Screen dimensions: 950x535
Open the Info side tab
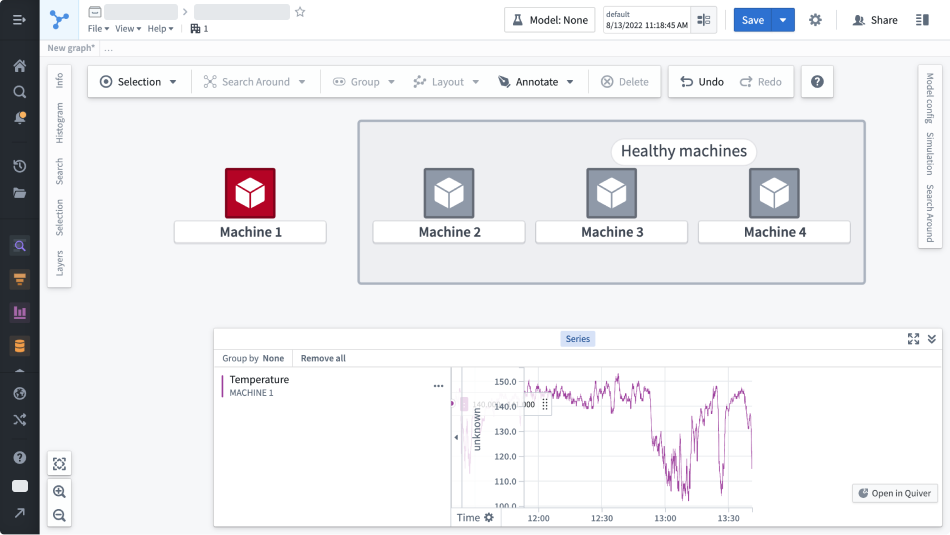[x=59, y=81]
